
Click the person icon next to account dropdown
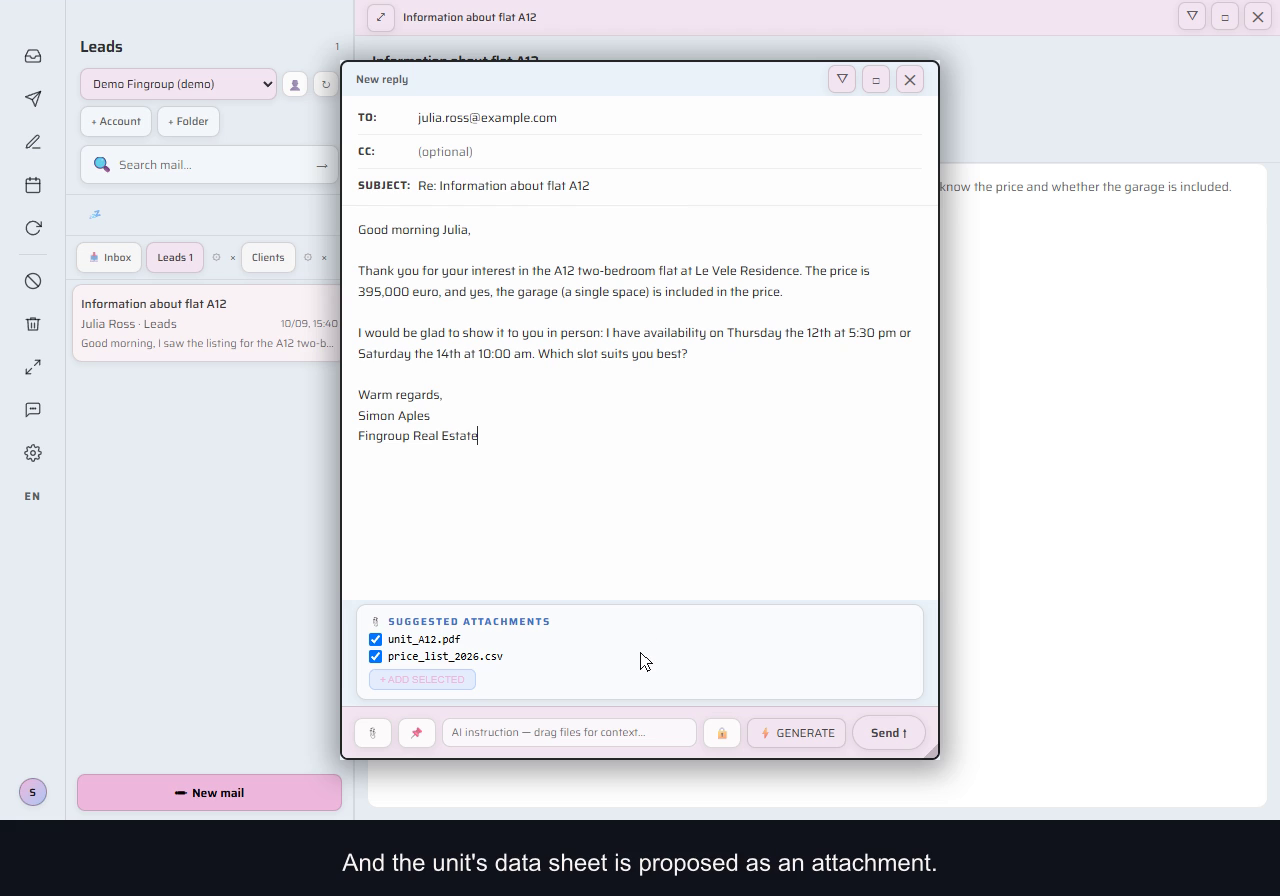(x=295, y=85)
